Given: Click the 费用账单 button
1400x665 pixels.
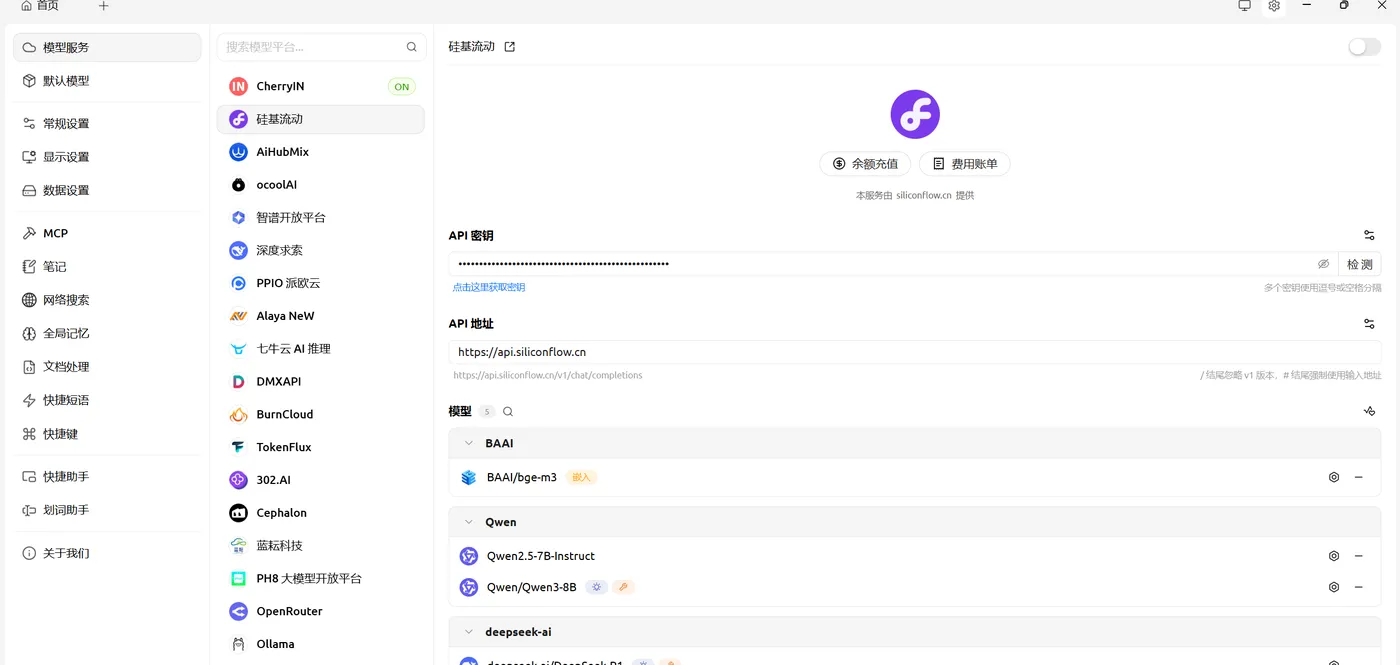Looking at the screenshot, I should click(x=965, y=164).
